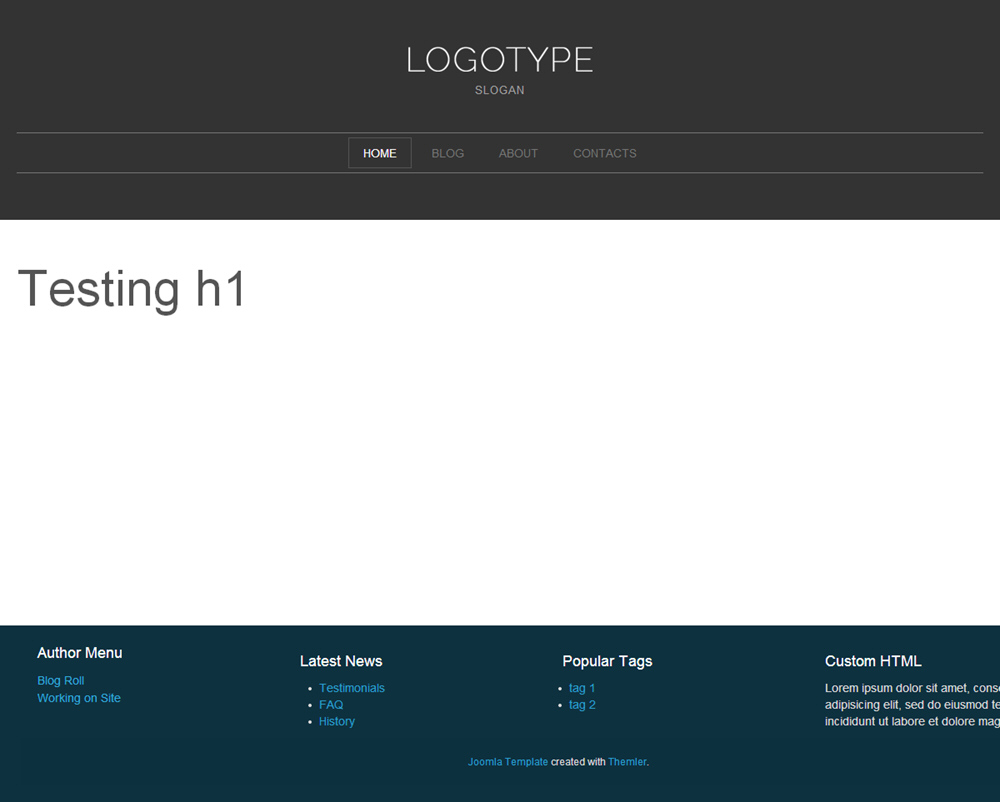1000x802 pixels.
Task: Select the "tag 2" link
Action: coord(582,705)
